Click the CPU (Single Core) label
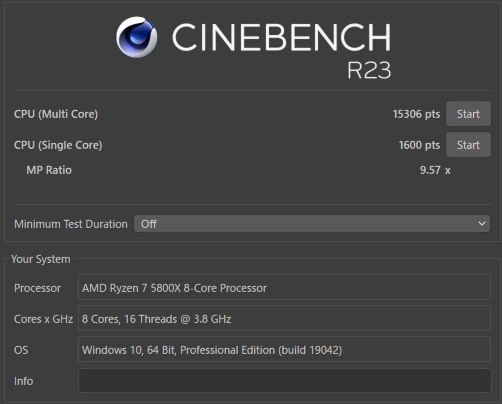 58,145
